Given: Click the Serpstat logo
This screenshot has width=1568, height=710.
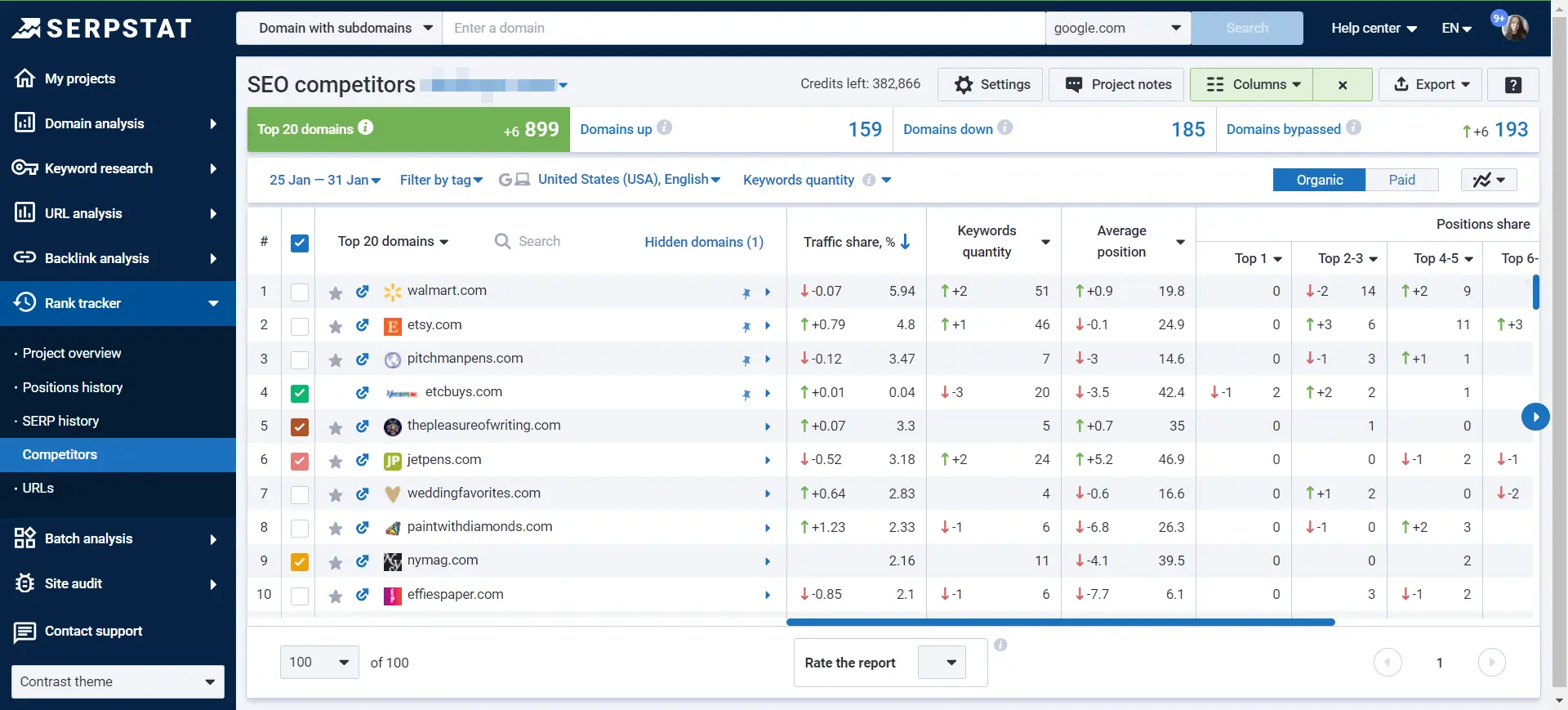Looking at the screenshot, I should [102, 29].
